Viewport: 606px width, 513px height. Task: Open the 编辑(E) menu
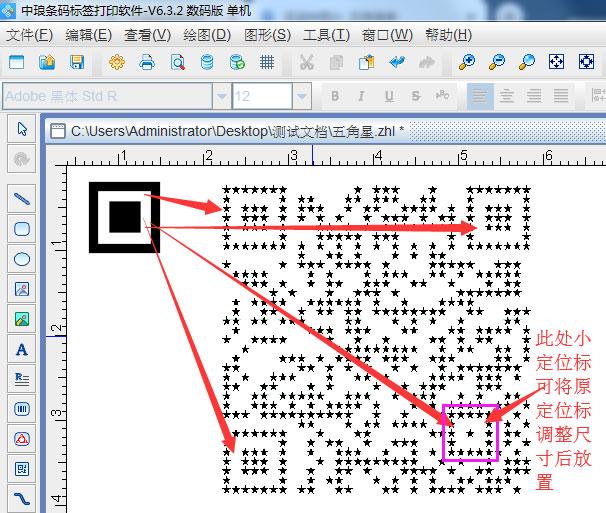[89, 35]
